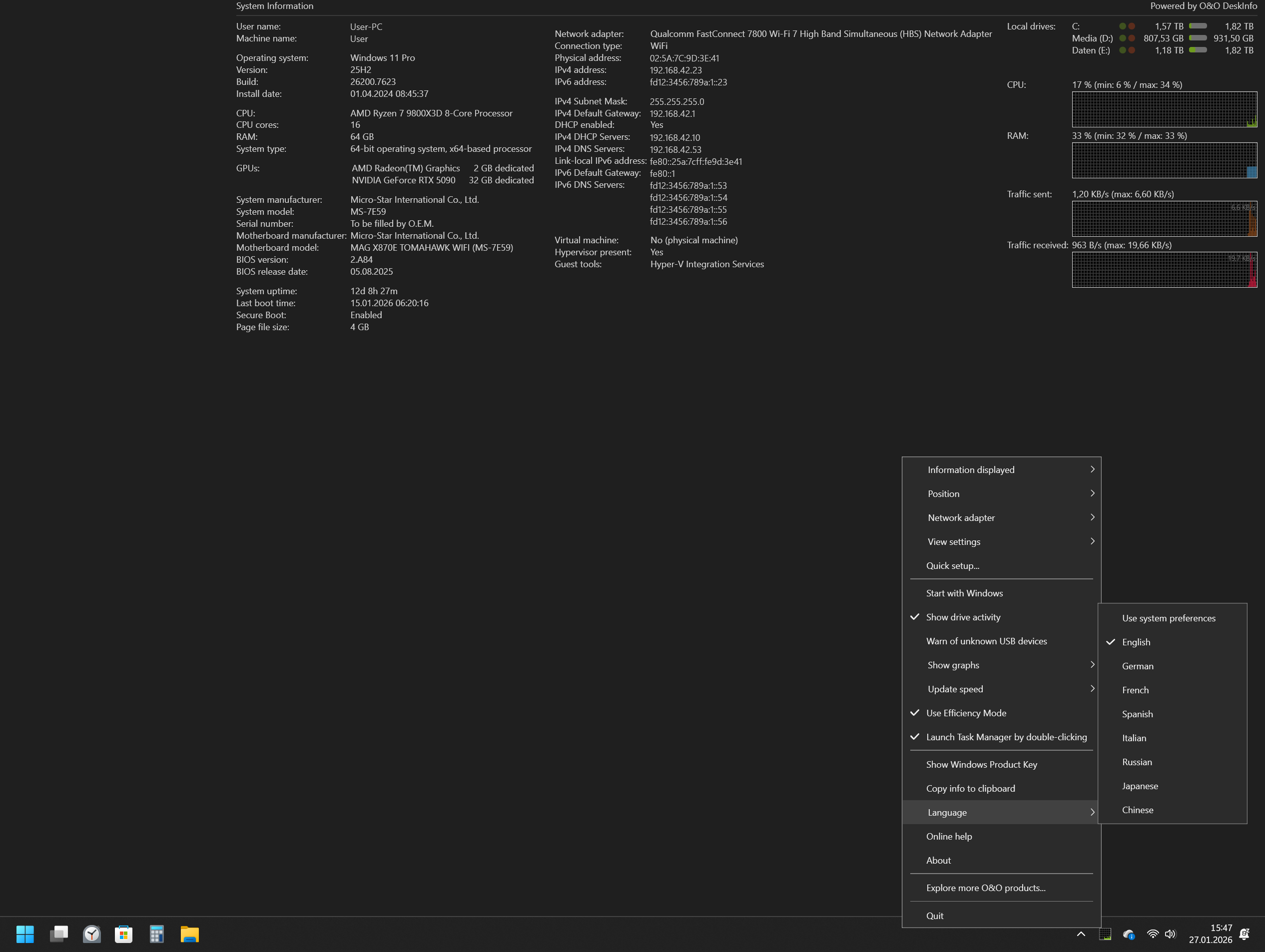Launch Microsoft Store from the taskbar

click(123, 935)
